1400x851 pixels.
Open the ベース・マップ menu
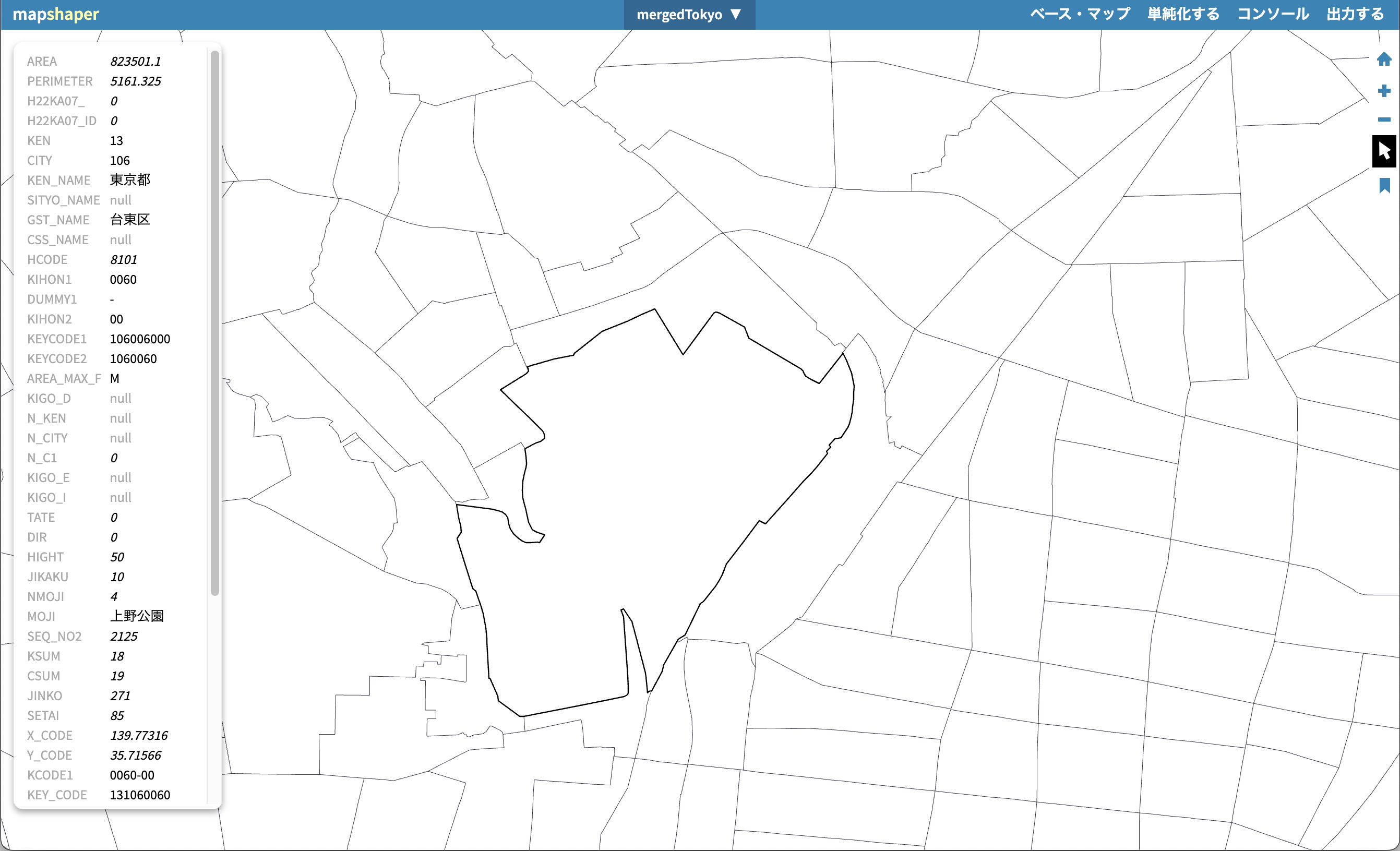pos(1080,14)
